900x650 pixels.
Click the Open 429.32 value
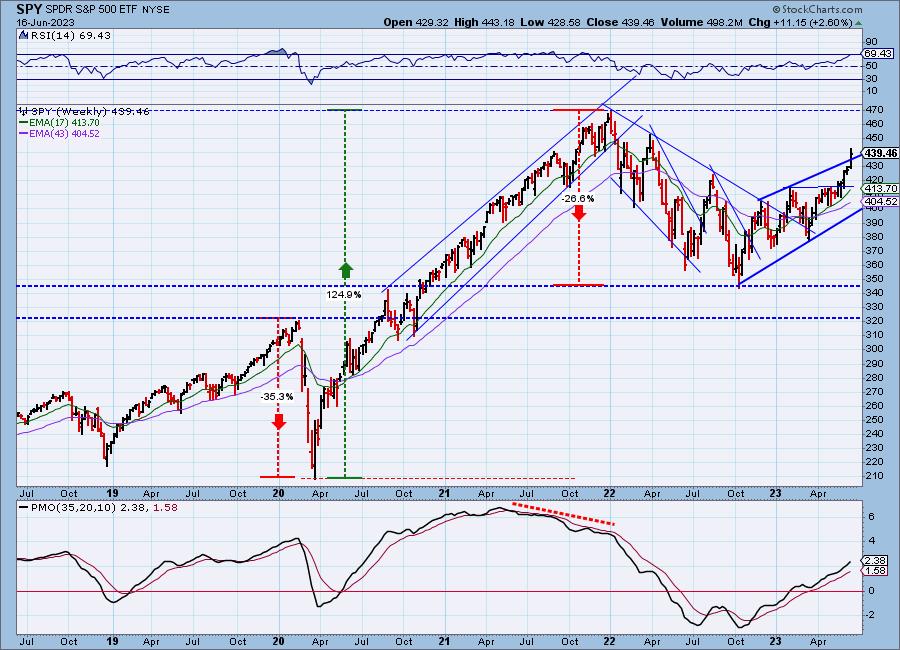click(x=416, y=22)
